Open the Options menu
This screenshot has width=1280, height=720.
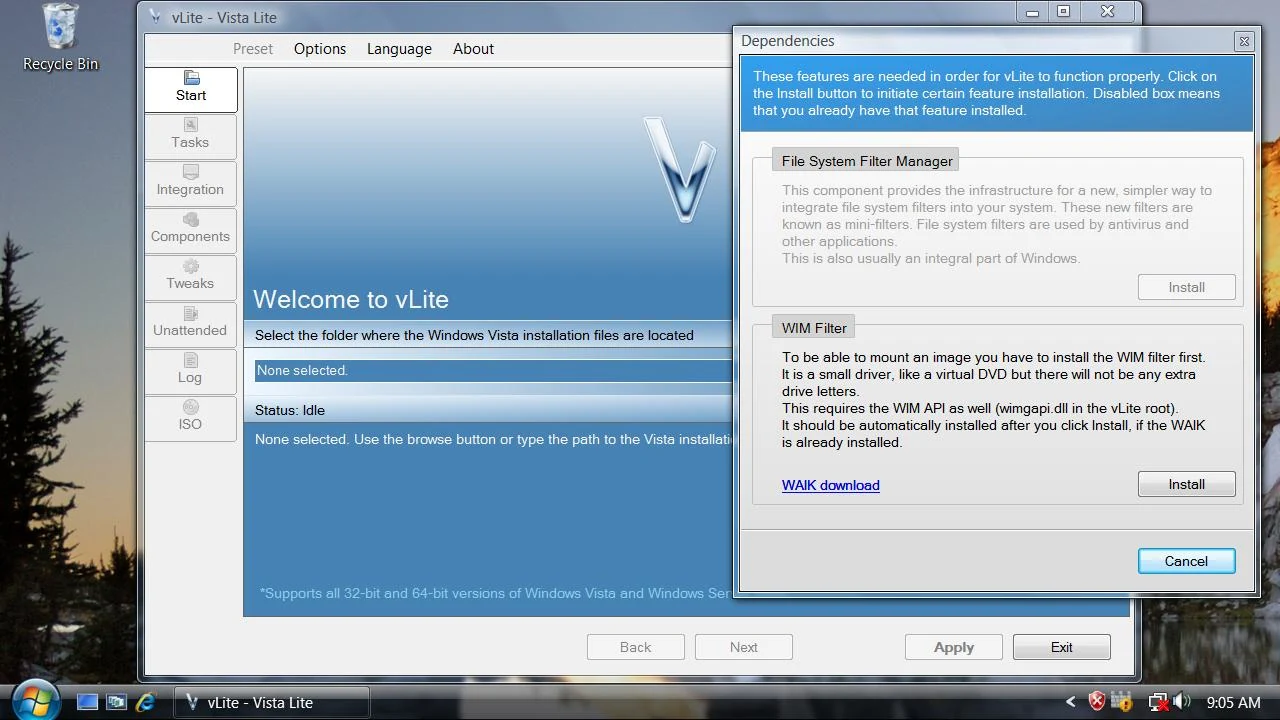320,49
